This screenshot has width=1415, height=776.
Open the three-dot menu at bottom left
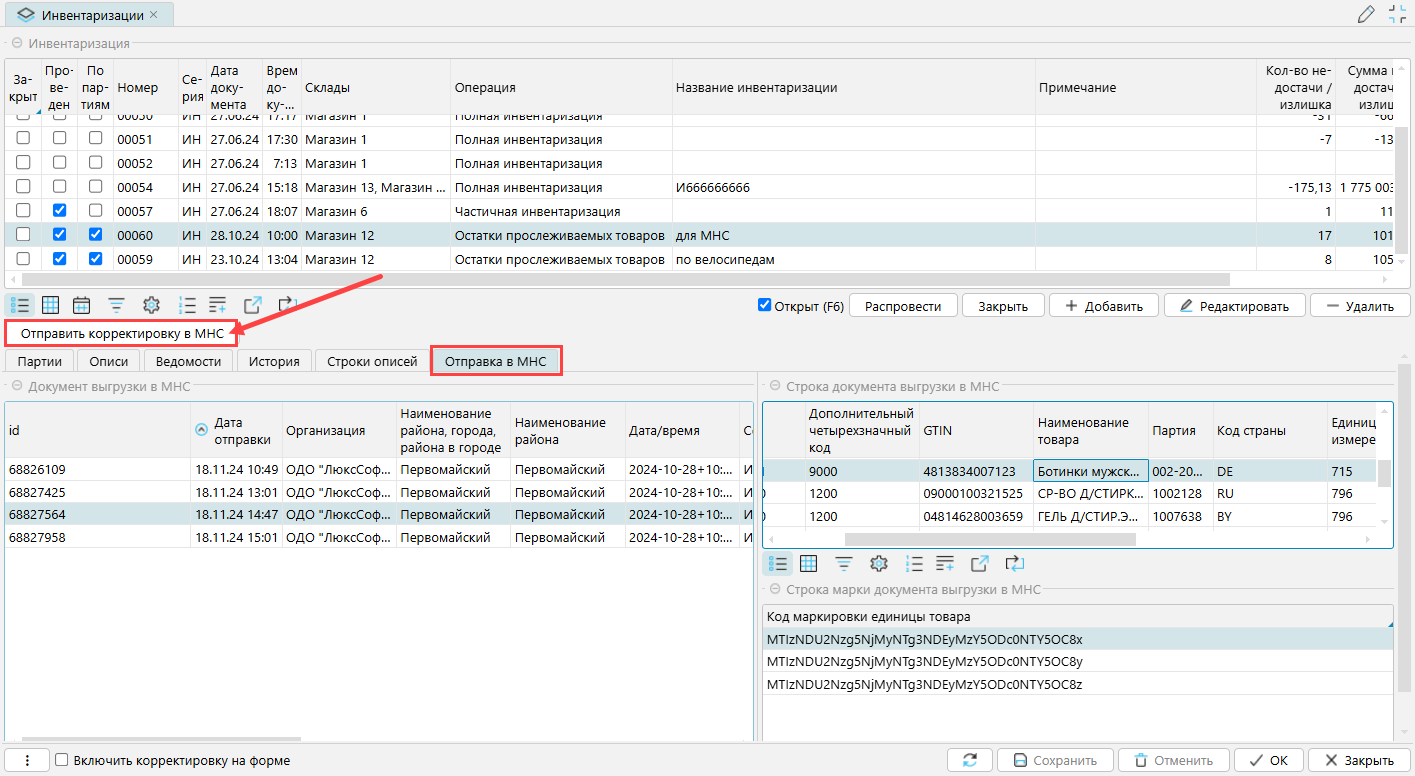[27, 760]
